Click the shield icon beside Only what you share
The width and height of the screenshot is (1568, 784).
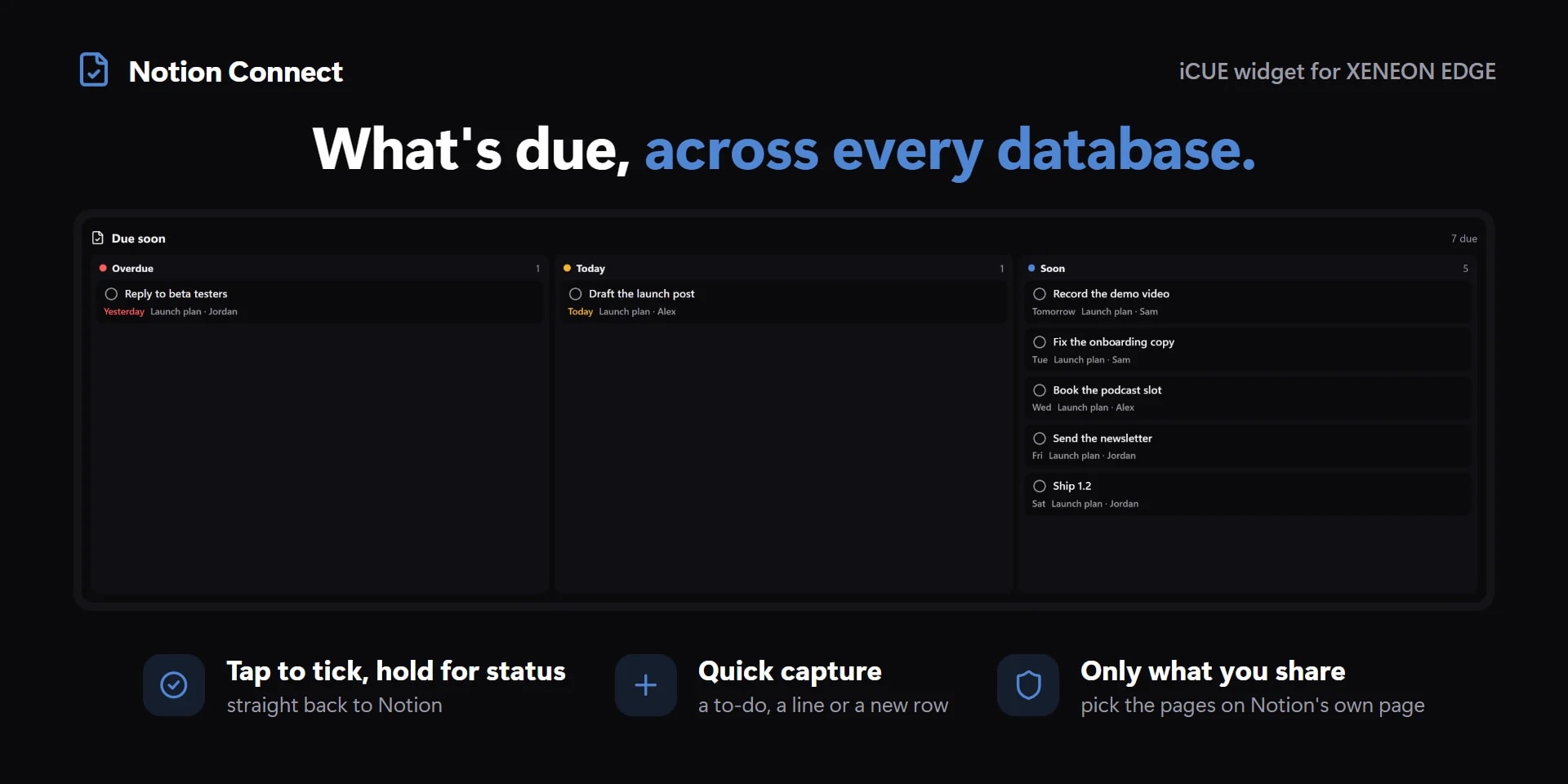tap(1028, 685)
